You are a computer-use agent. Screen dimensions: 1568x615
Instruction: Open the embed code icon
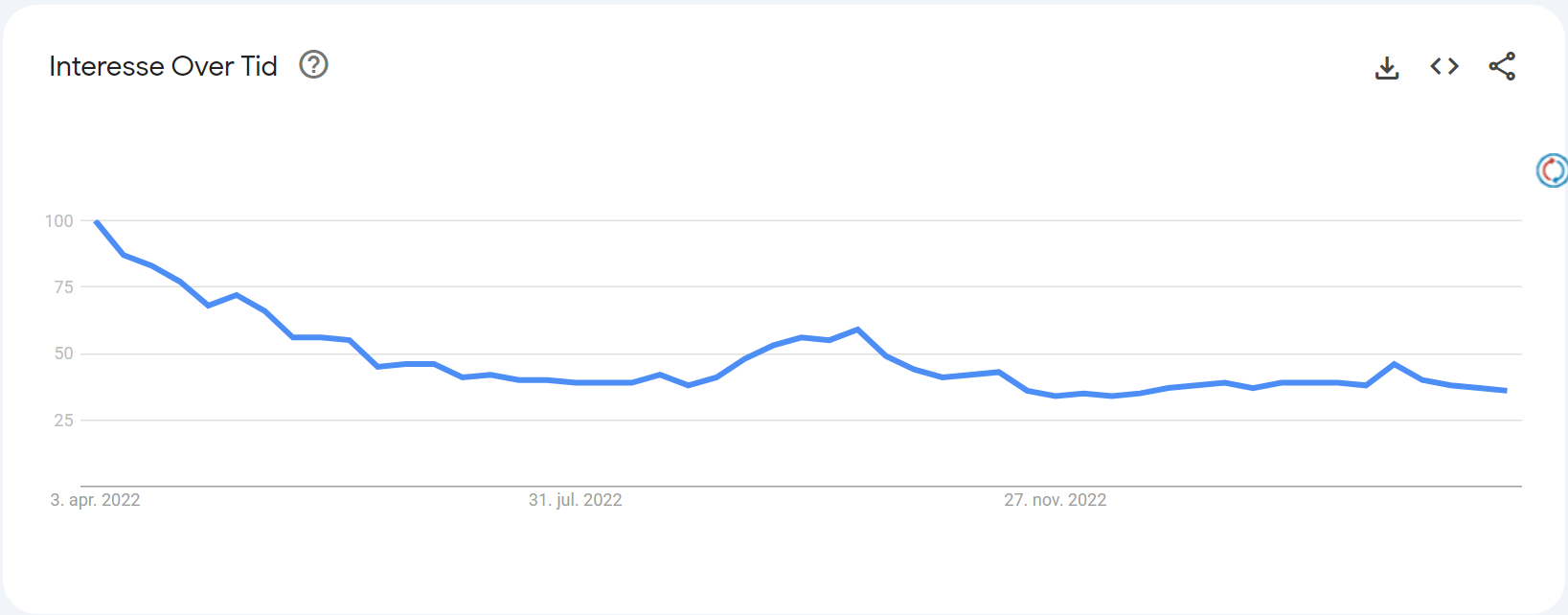pos(1443,66)
